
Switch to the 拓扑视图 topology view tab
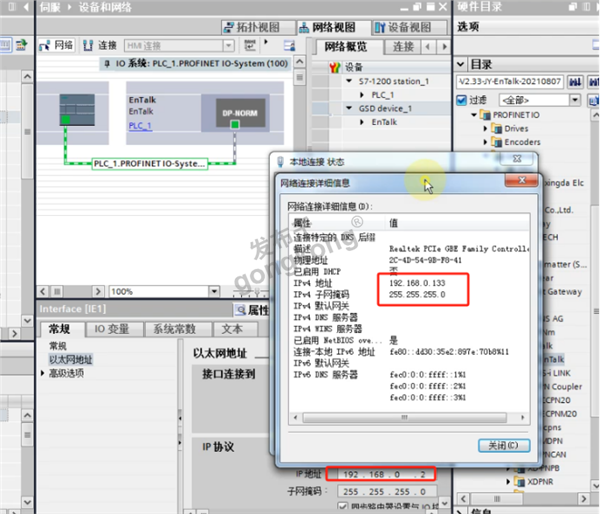(x=258, y=28)
